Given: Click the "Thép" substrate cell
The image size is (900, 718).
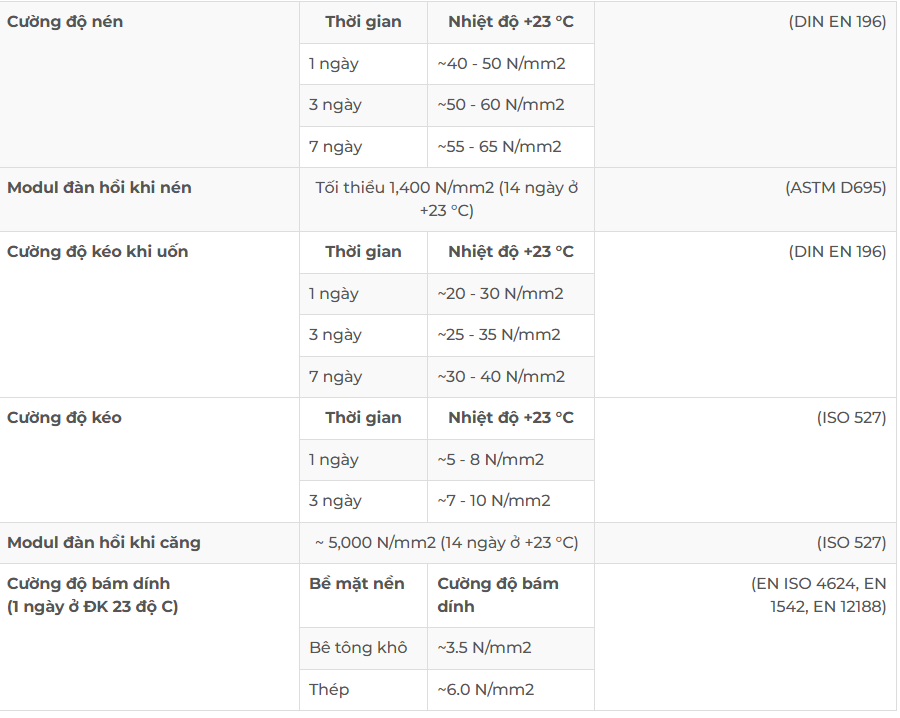Looking at the screenshot, I should tap(329, 690).
